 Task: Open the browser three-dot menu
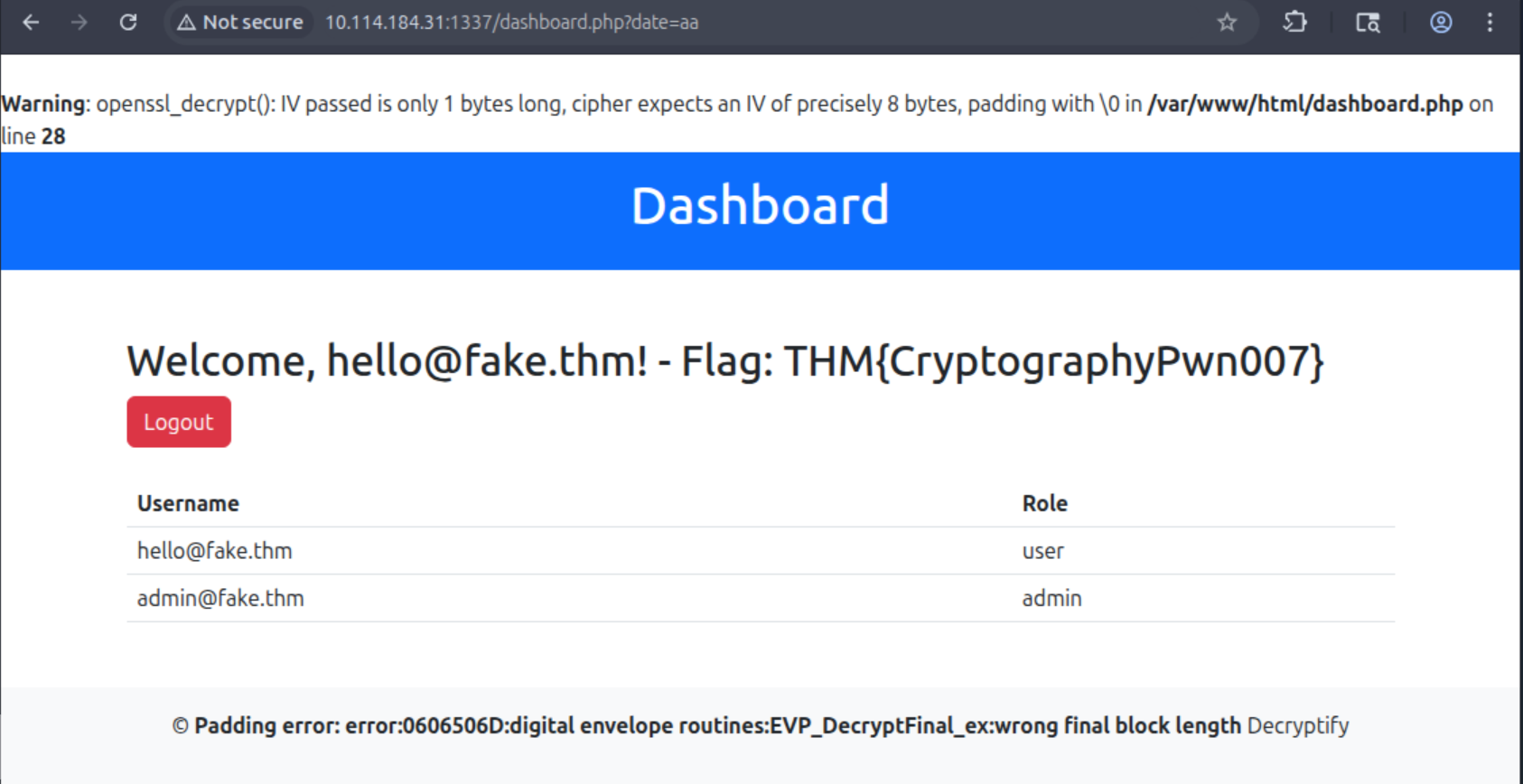point(1490,23)
